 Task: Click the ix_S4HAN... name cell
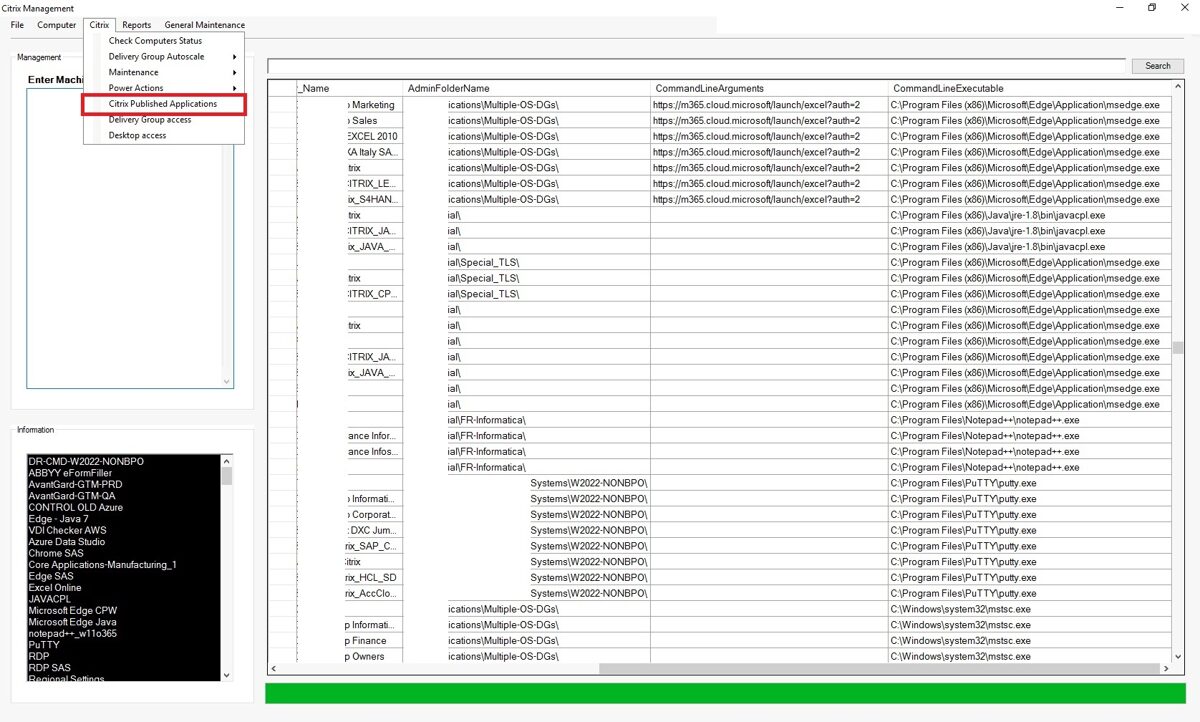(x=350, y=200)
